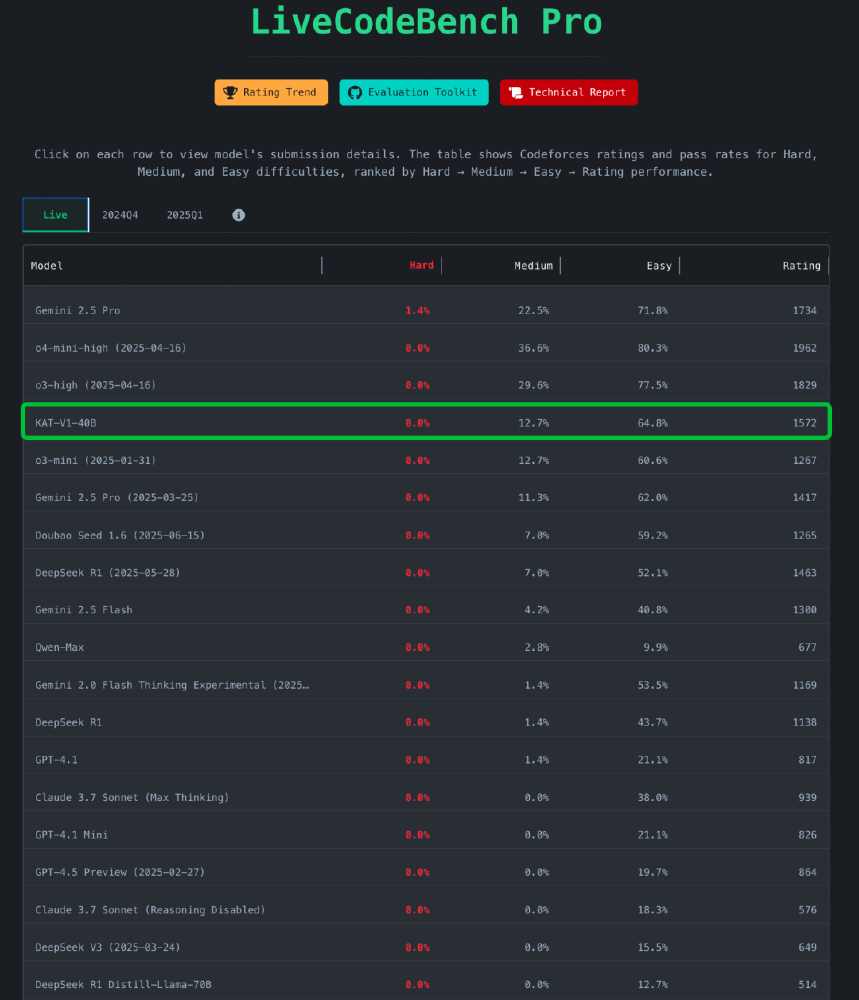The image size is (859, 1000).
Task: Click the document icon on Technical Report
Action: 516,92
